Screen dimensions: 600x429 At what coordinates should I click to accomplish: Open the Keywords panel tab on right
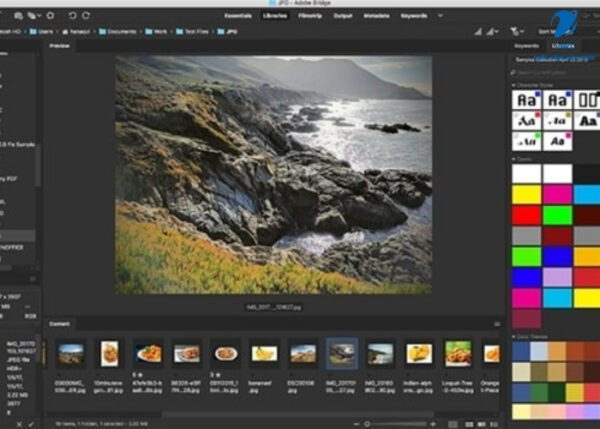tap(527, 46)
